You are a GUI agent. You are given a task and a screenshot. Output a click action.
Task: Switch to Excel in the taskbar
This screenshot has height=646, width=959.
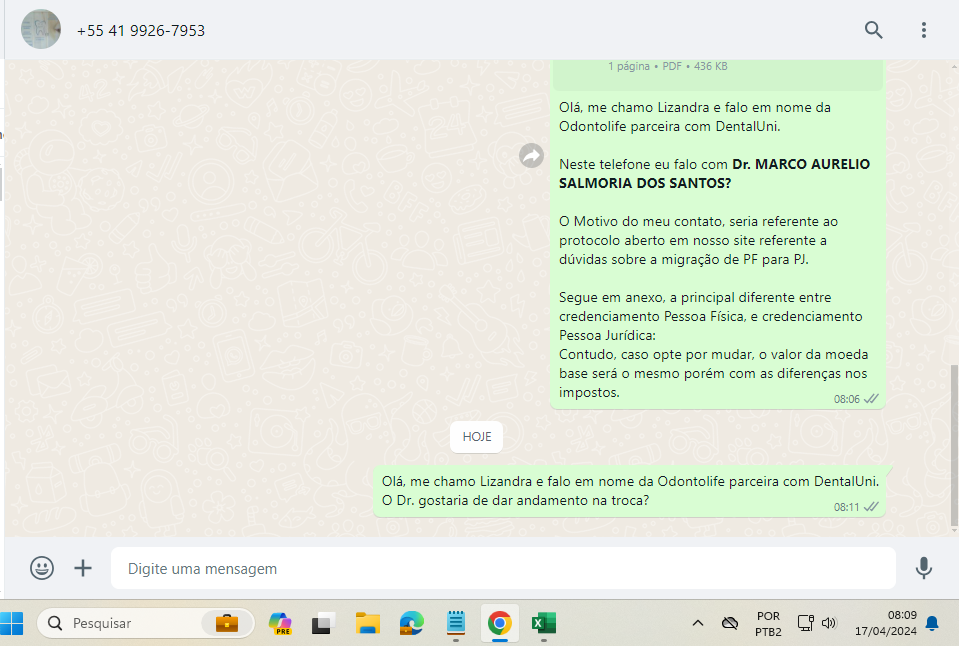tap(543, 624)
